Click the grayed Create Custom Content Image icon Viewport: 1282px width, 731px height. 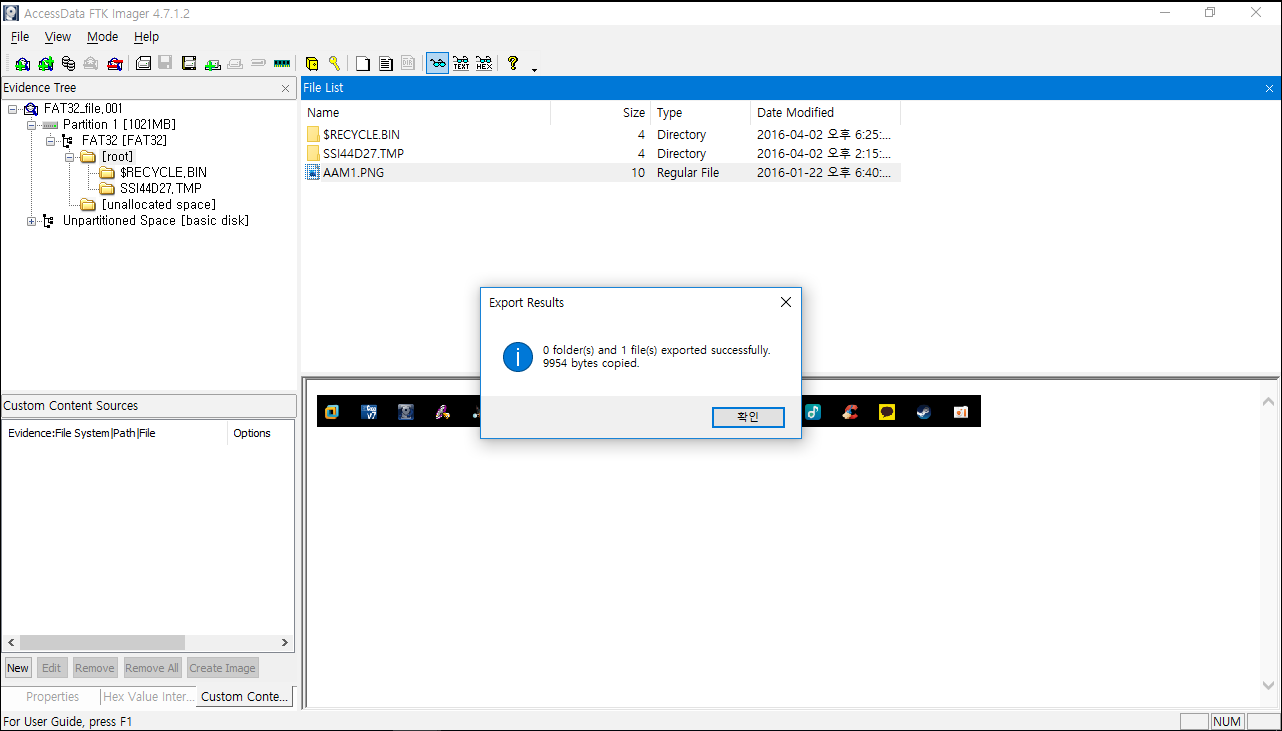coord(236,64)
